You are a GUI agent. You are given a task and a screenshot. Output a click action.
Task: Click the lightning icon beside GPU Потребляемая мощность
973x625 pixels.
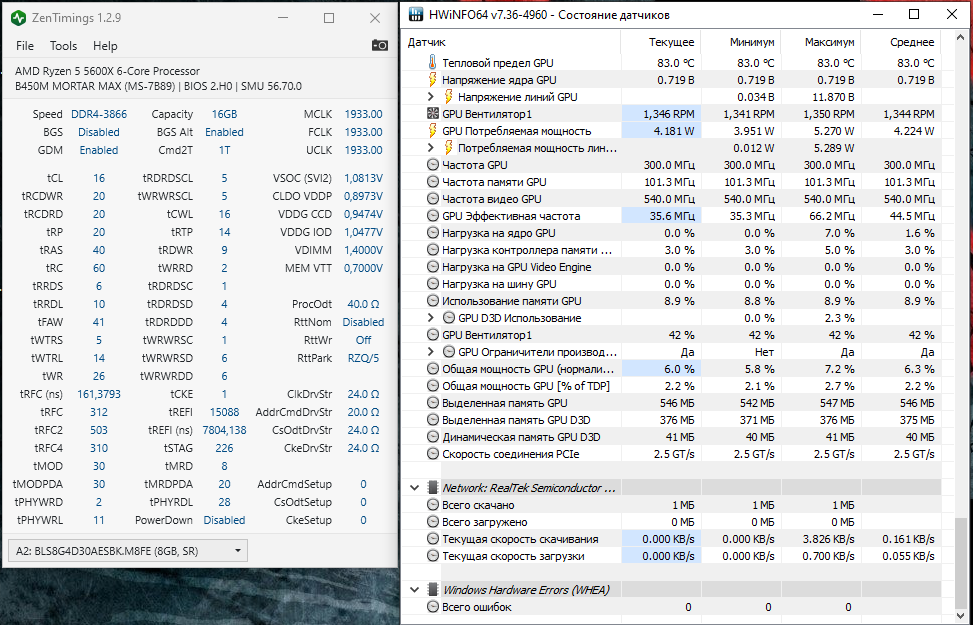(x=432, y=131)
